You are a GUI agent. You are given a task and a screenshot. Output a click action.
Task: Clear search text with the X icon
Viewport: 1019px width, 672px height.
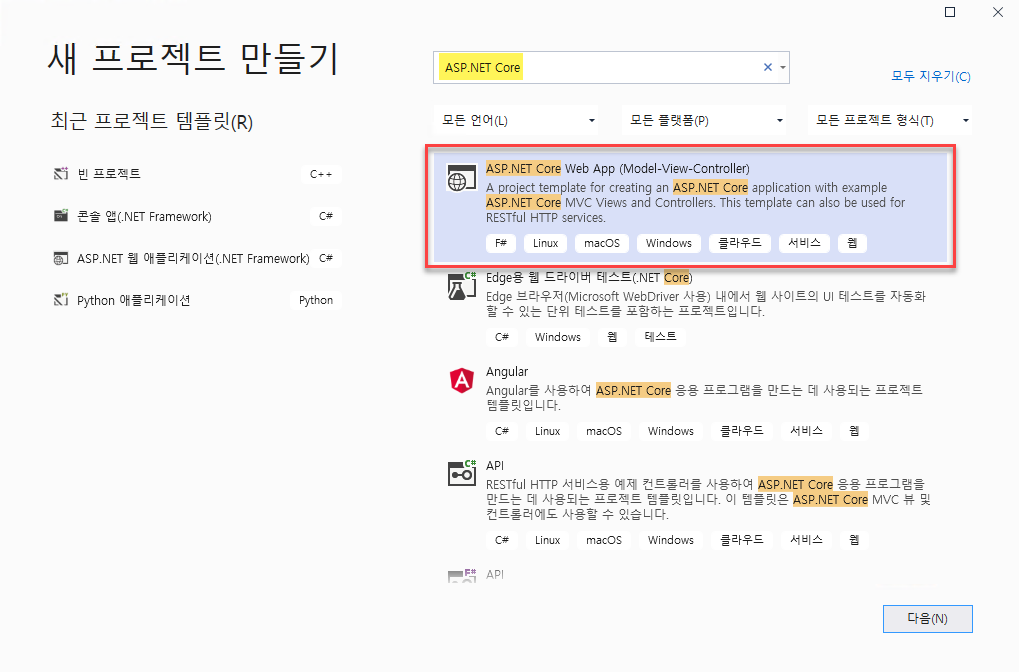click(x=768, y=67)
